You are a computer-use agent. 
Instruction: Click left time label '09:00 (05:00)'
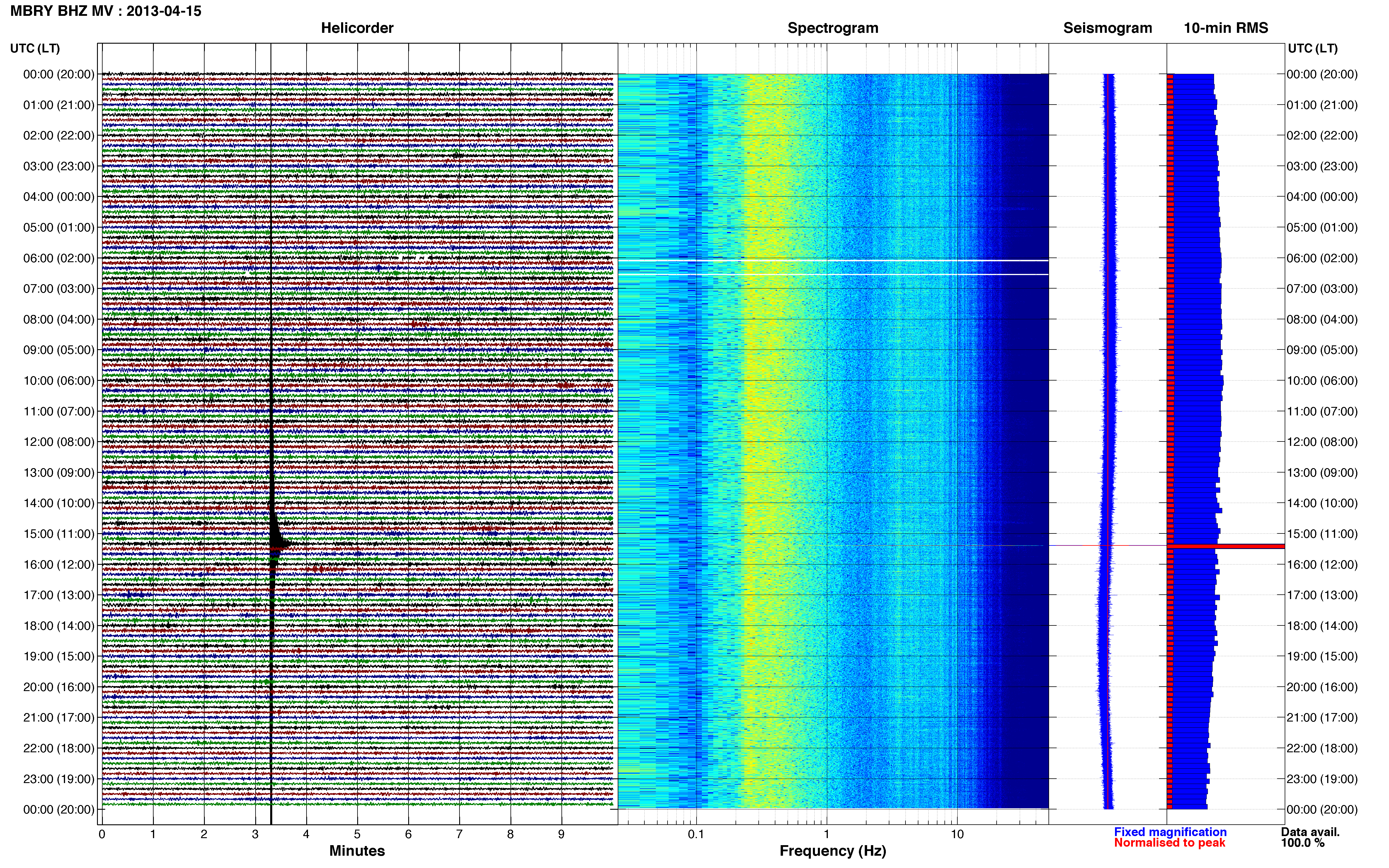59,350
